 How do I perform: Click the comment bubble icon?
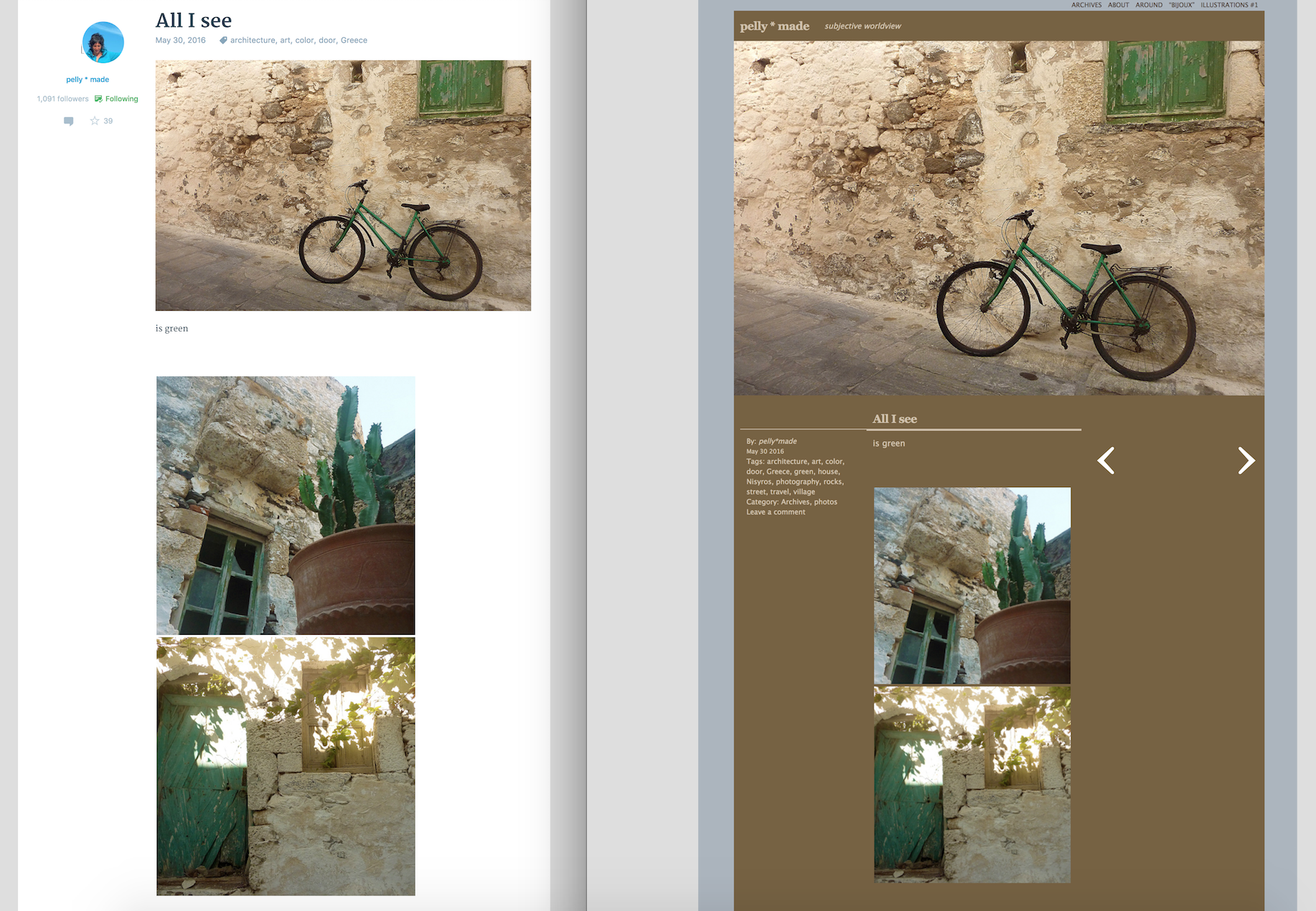point(69,121)
